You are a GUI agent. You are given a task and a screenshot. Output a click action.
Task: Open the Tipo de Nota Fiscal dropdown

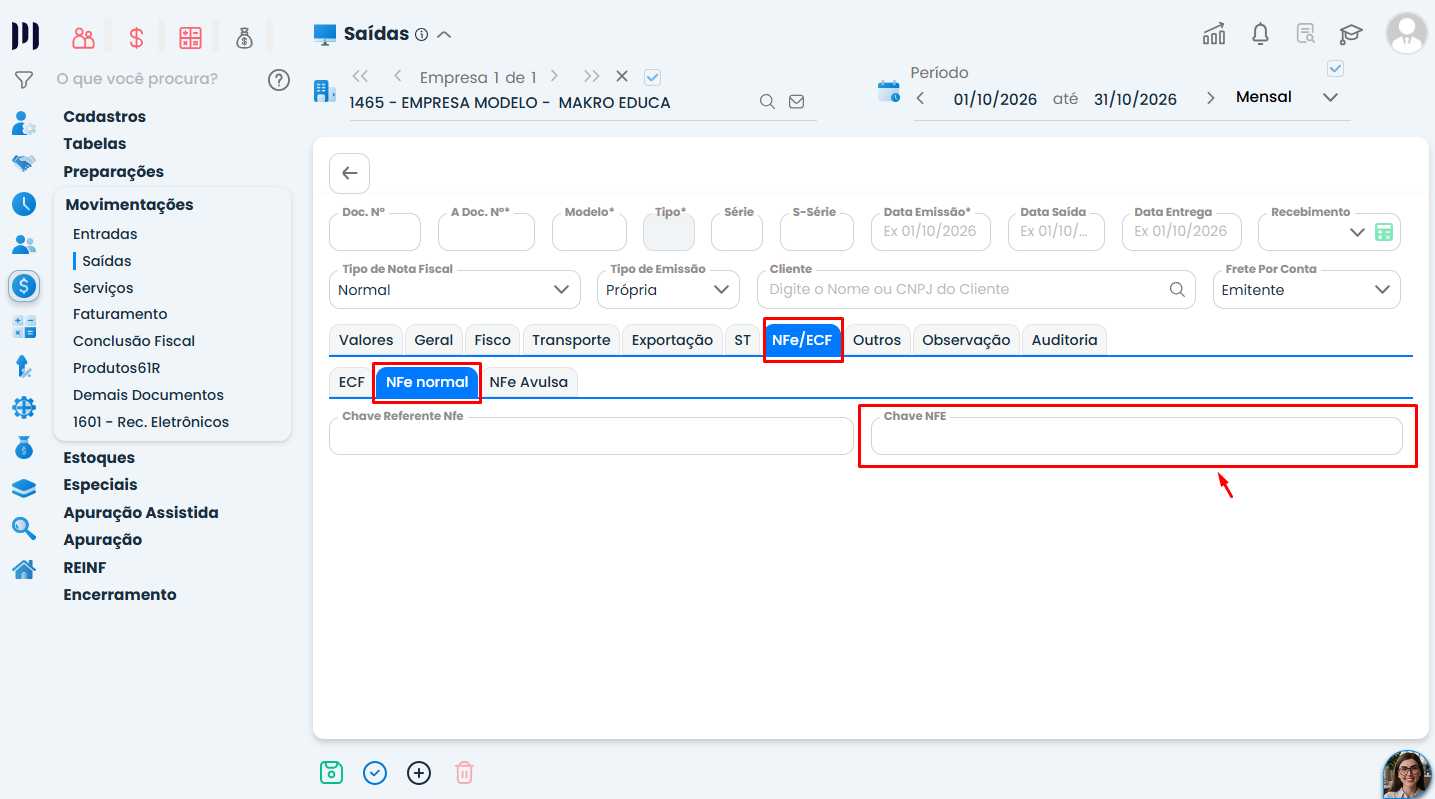coord(455,290)
